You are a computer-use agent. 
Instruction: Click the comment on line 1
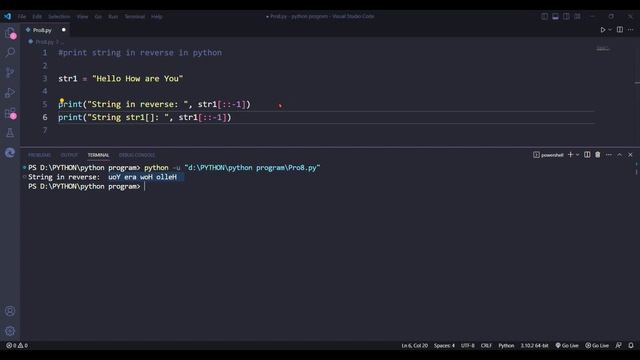pos(140,53)
